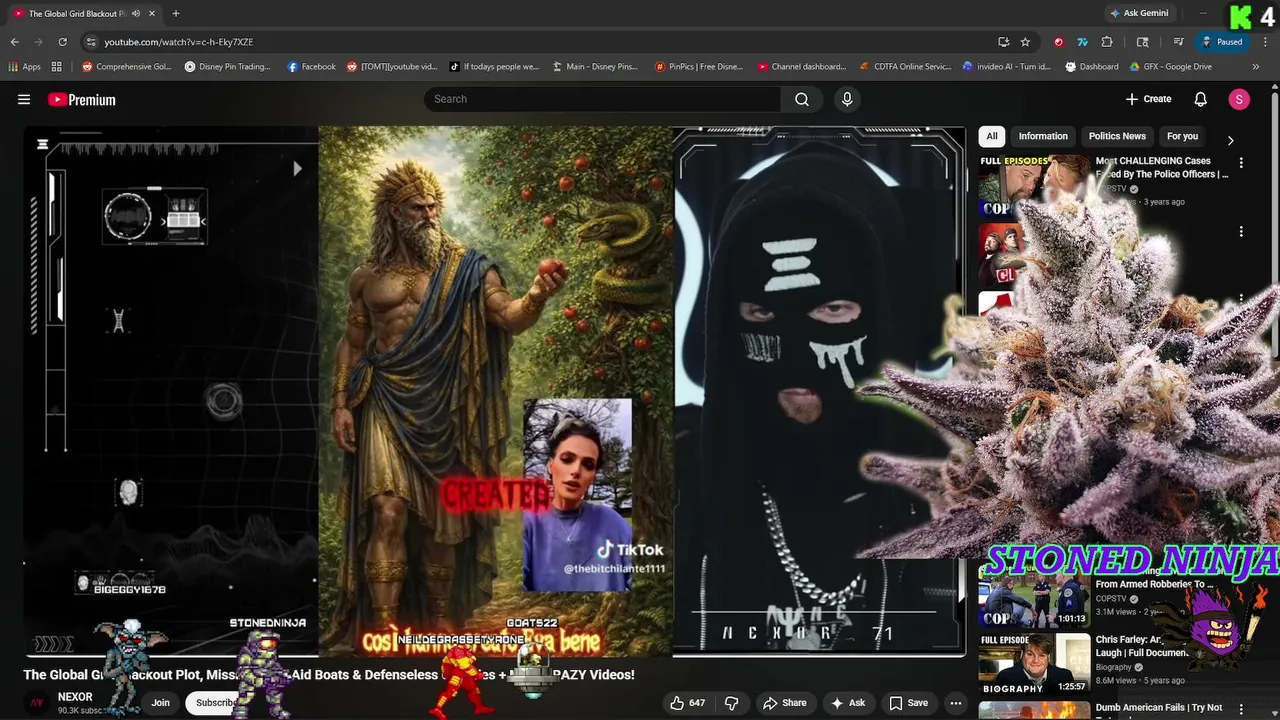Subscribe to the NEXOR channel

216,703
